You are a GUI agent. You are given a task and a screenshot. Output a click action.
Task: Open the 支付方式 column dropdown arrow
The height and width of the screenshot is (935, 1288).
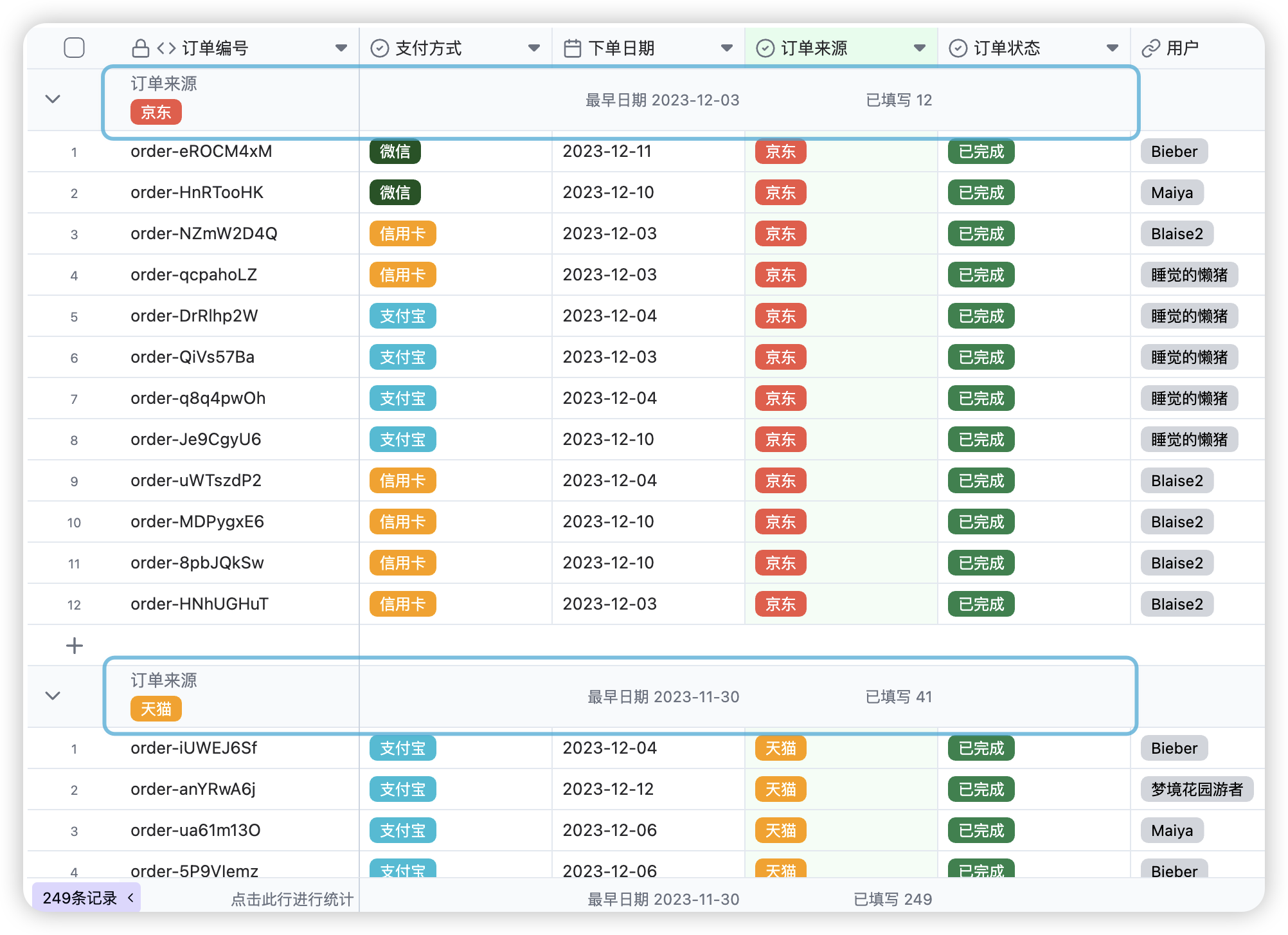(x=533, y=48)
